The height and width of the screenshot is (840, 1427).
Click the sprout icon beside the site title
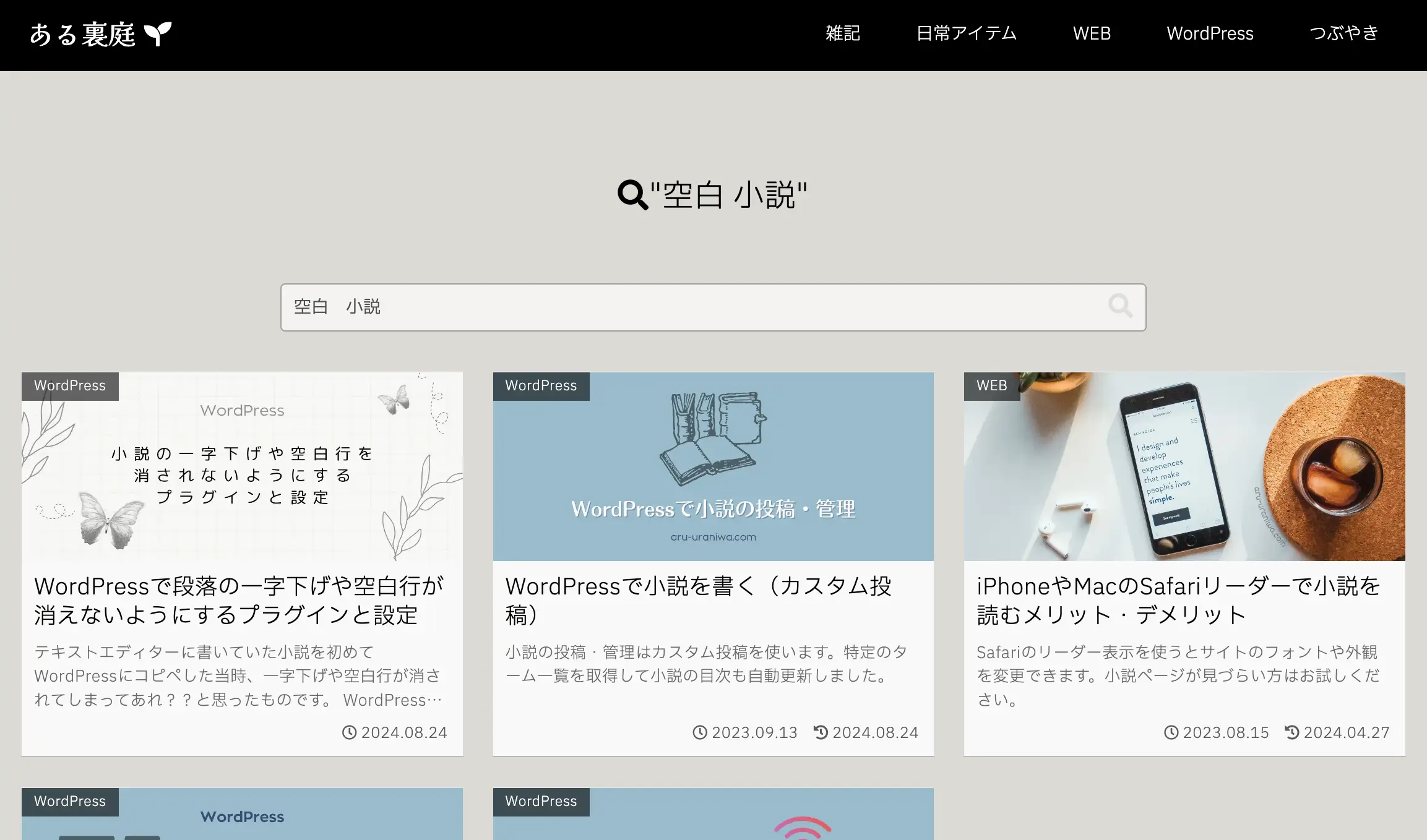tap(158, 34)
